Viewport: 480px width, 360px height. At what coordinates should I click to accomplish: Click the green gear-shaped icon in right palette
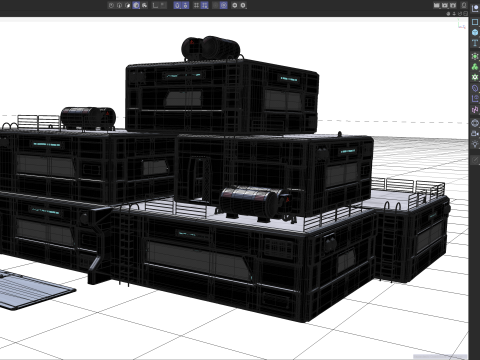[475, 77]
